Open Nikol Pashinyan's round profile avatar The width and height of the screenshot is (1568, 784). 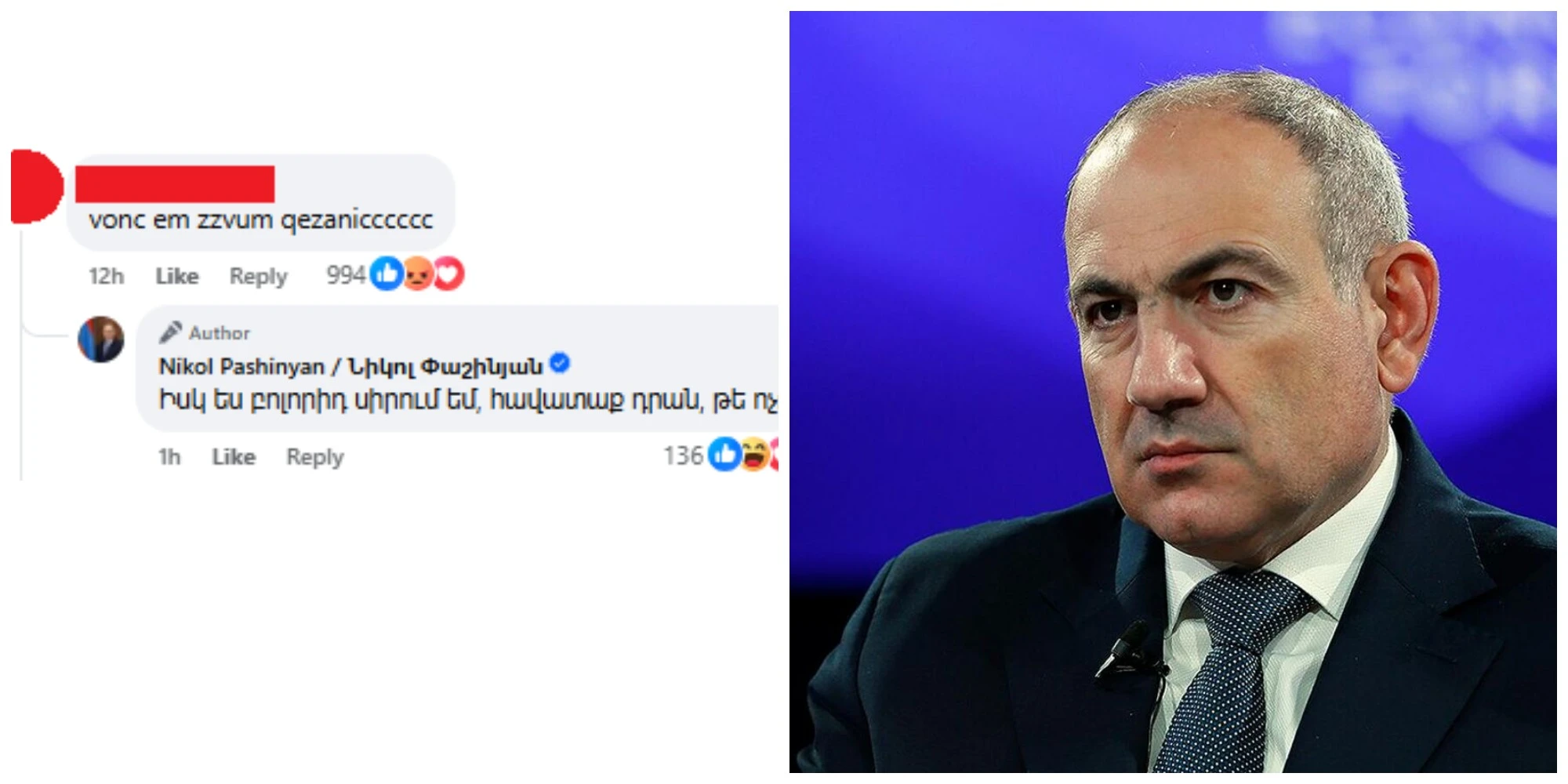(101, 339)
